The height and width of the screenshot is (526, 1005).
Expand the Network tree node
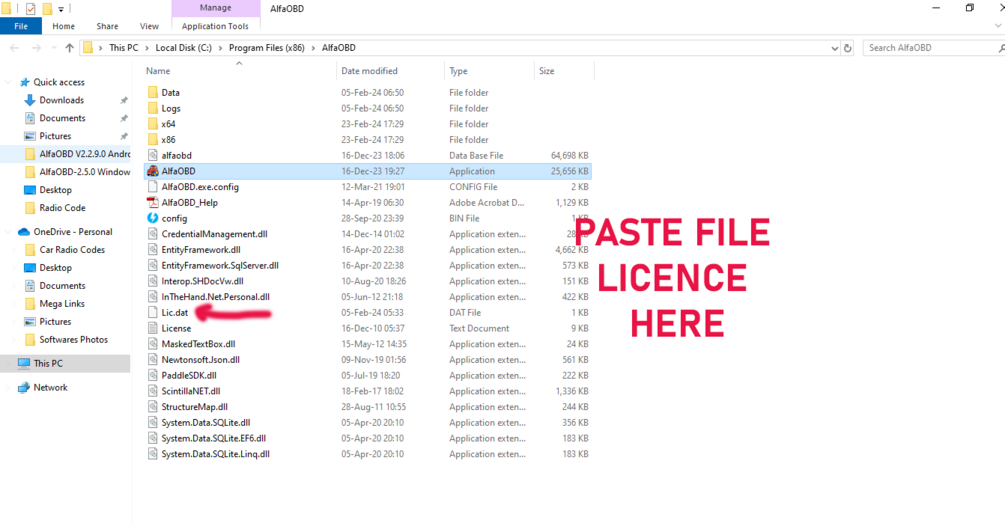(8, 388)
